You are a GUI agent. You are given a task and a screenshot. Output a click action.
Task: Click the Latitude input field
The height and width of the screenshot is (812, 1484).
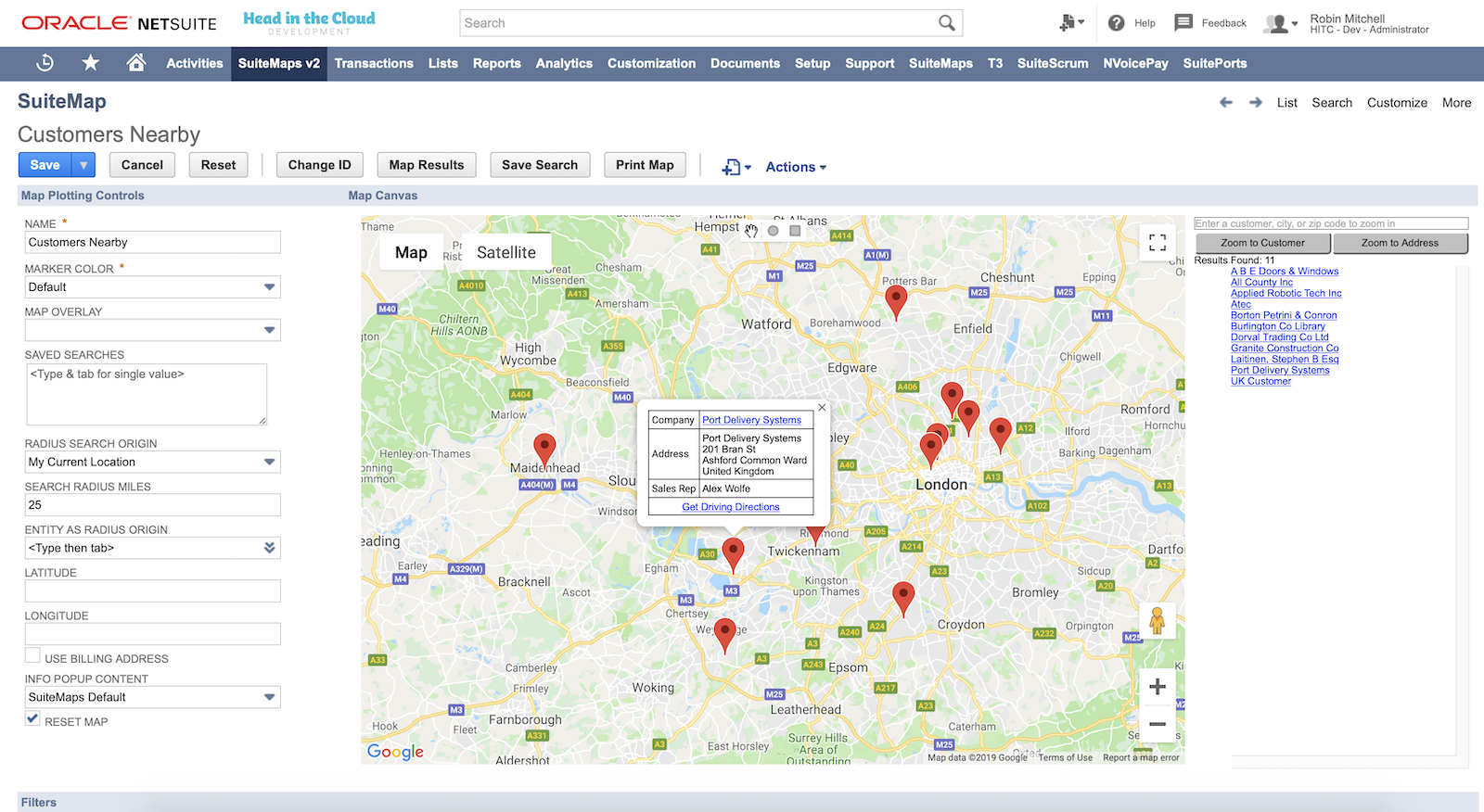point(152,591)
